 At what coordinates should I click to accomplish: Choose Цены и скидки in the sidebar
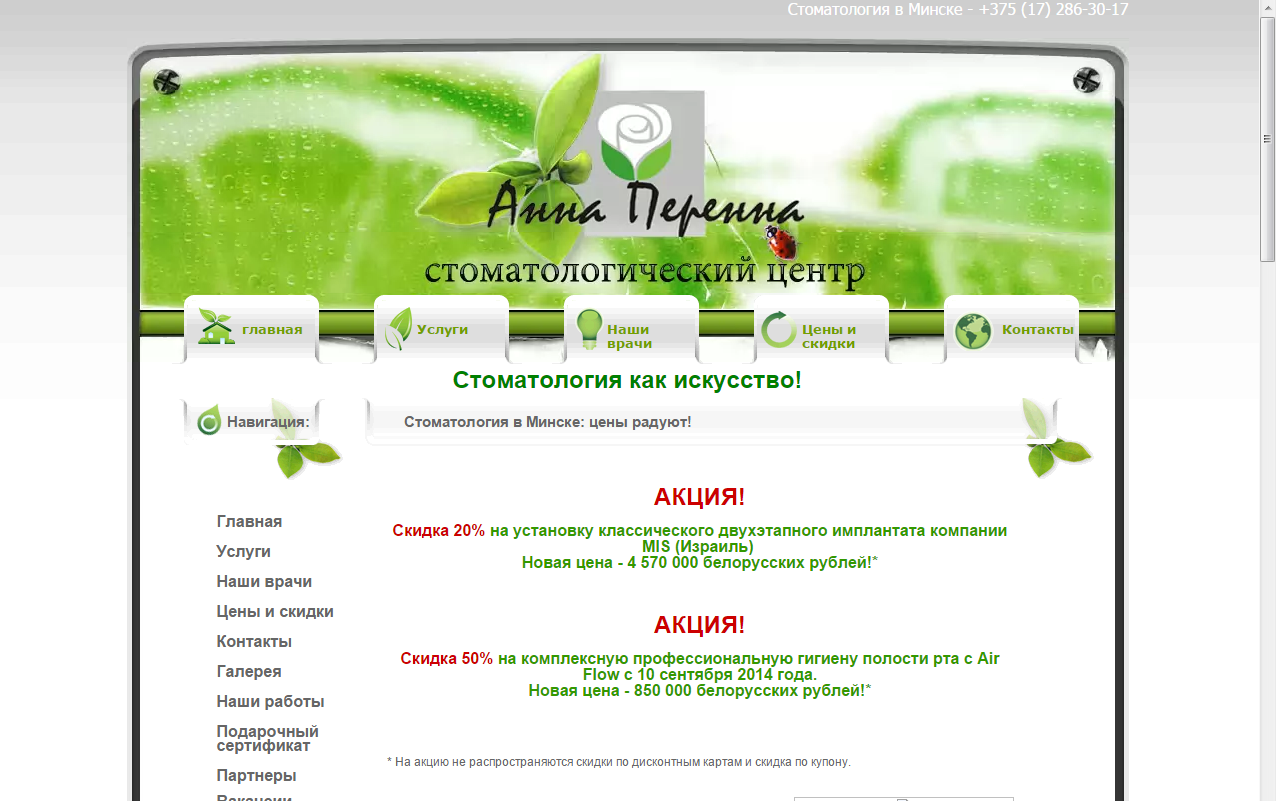(275, 611)
